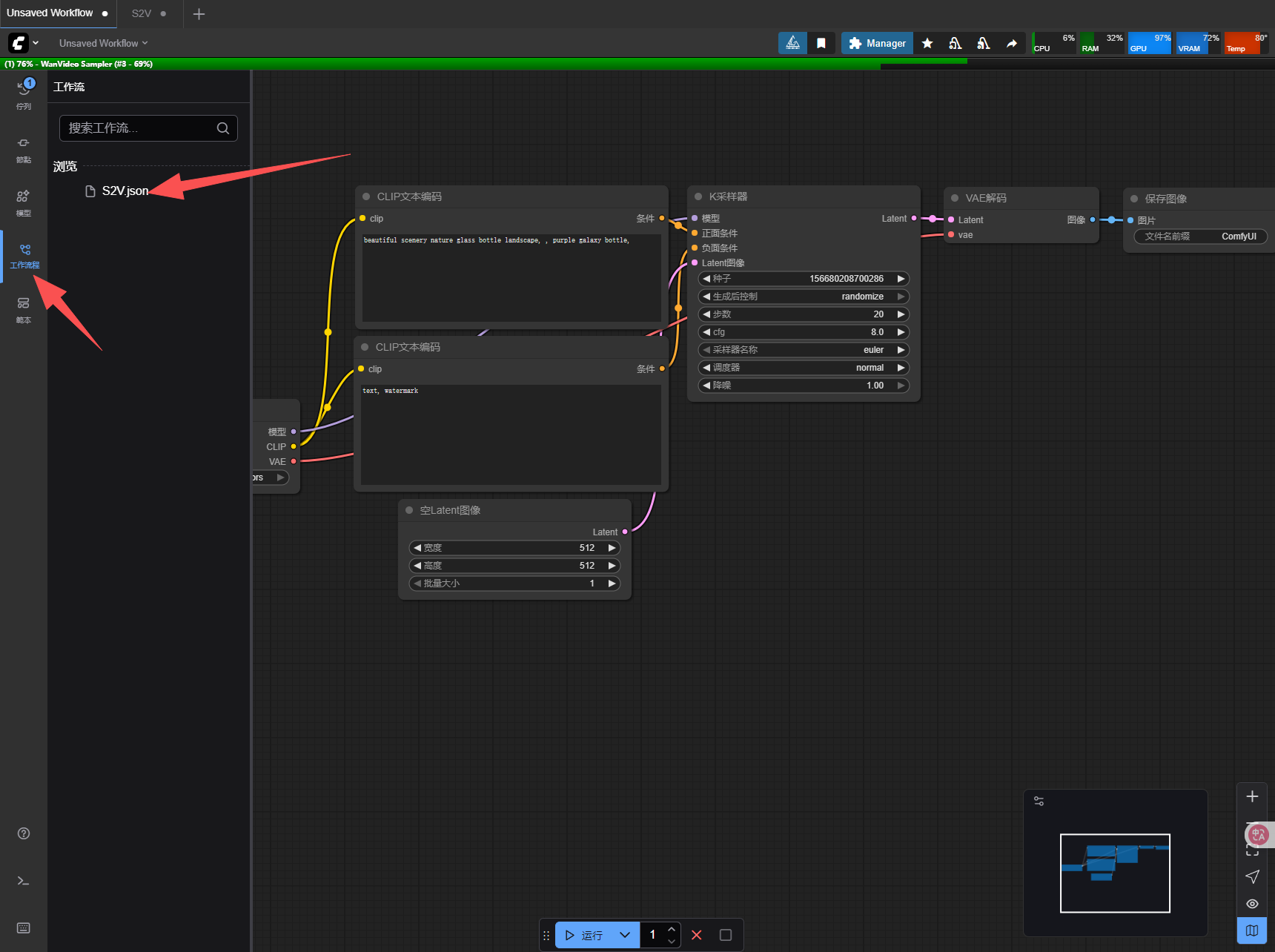Open the templates (範本) sidebar panel
Image resolution: width=1275 pixels, height=952 pixels.
click(x=24, y=310)
